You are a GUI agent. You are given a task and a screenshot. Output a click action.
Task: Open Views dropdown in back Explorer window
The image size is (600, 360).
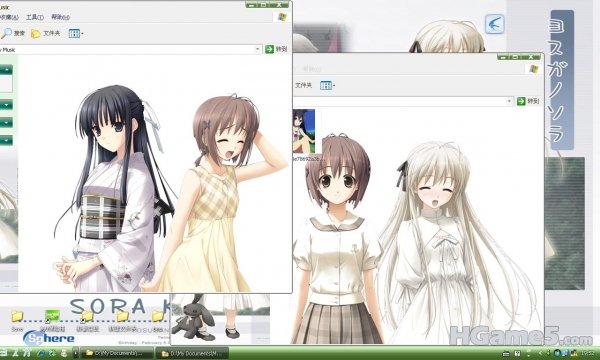327,85
